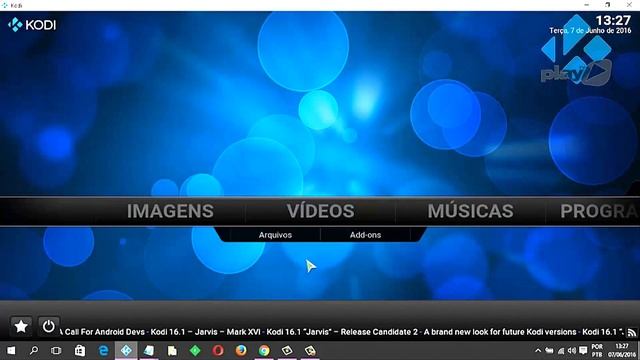
Task: Open the green diamond app in taskbar
Action: 195,351
